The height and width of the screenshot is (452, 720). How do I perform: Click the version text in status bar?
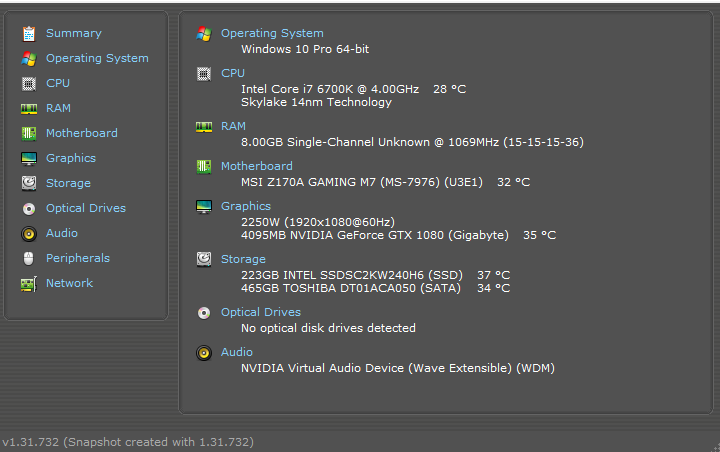coord(128,442)
